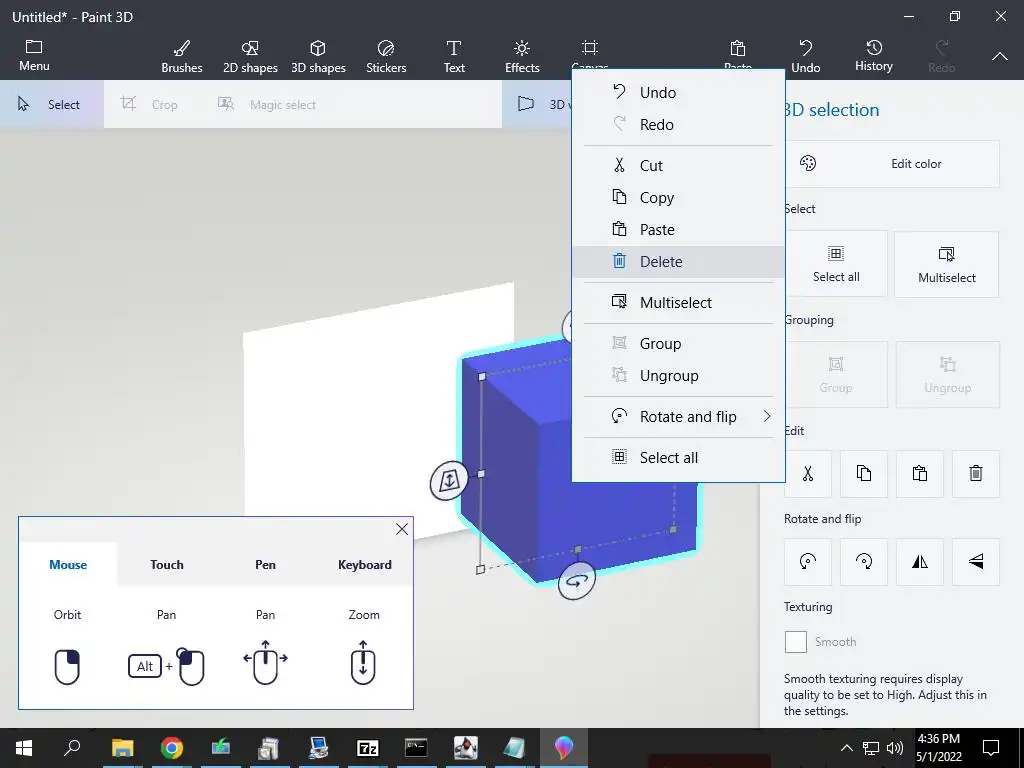The height and width of the screenshot is (768, 1024).
Task: Click the Zoom mouse scroll icon
Action: tap(363, 662)
